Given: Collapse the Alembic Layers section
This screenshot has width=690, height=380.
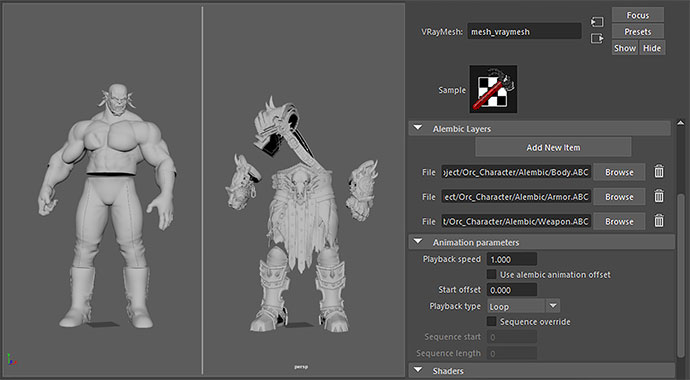Looking at the screenshot, I should [418, 128].
